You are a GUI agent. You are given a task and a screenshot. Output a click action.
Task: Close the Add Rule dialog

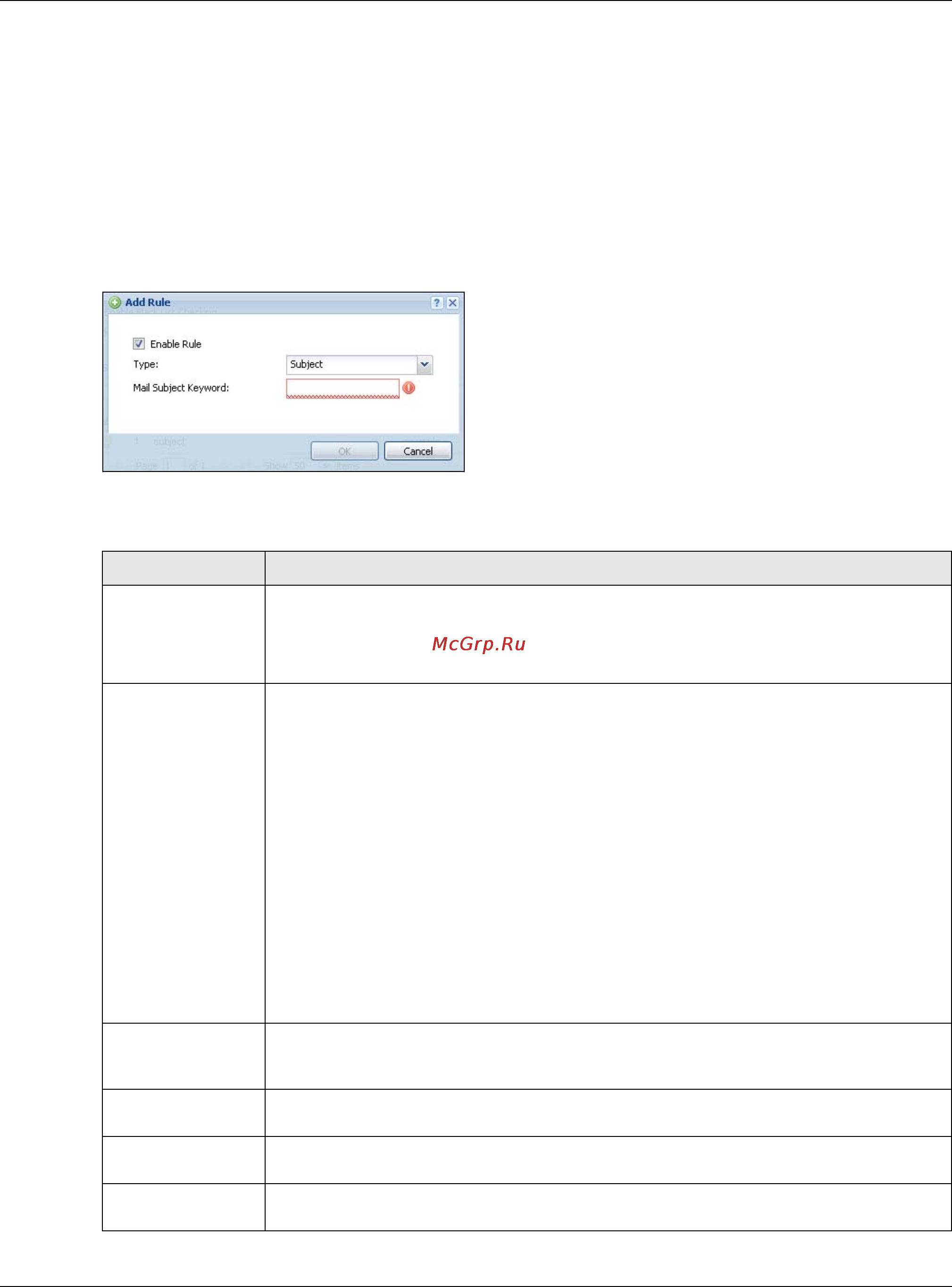(453, 303)
